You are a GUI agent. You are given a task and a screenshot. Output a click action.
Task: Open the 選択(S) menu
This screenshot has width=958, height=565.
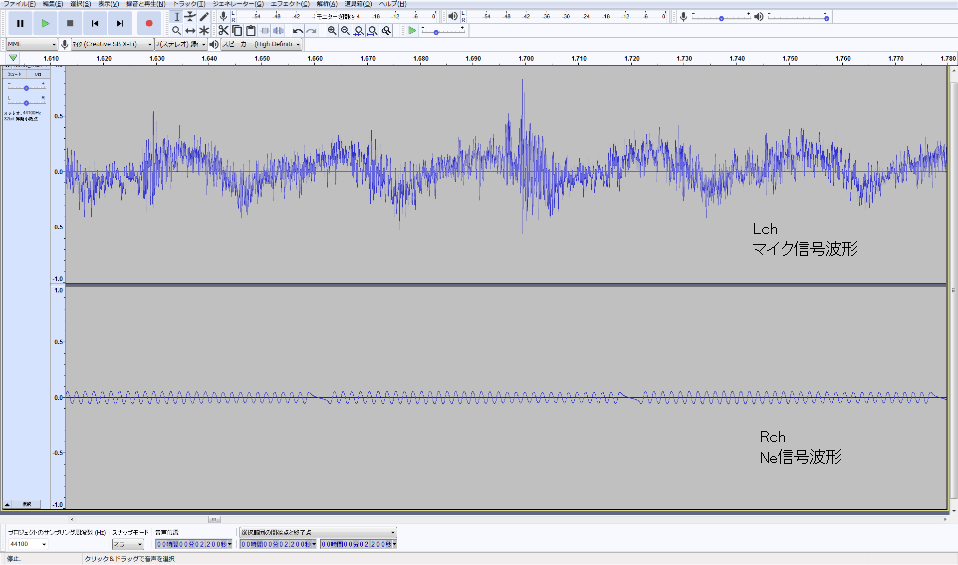(80, 4)
